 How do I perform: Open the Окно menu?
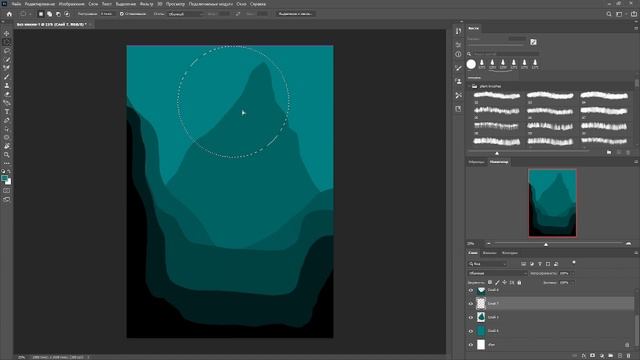click(x=241, y=4)
